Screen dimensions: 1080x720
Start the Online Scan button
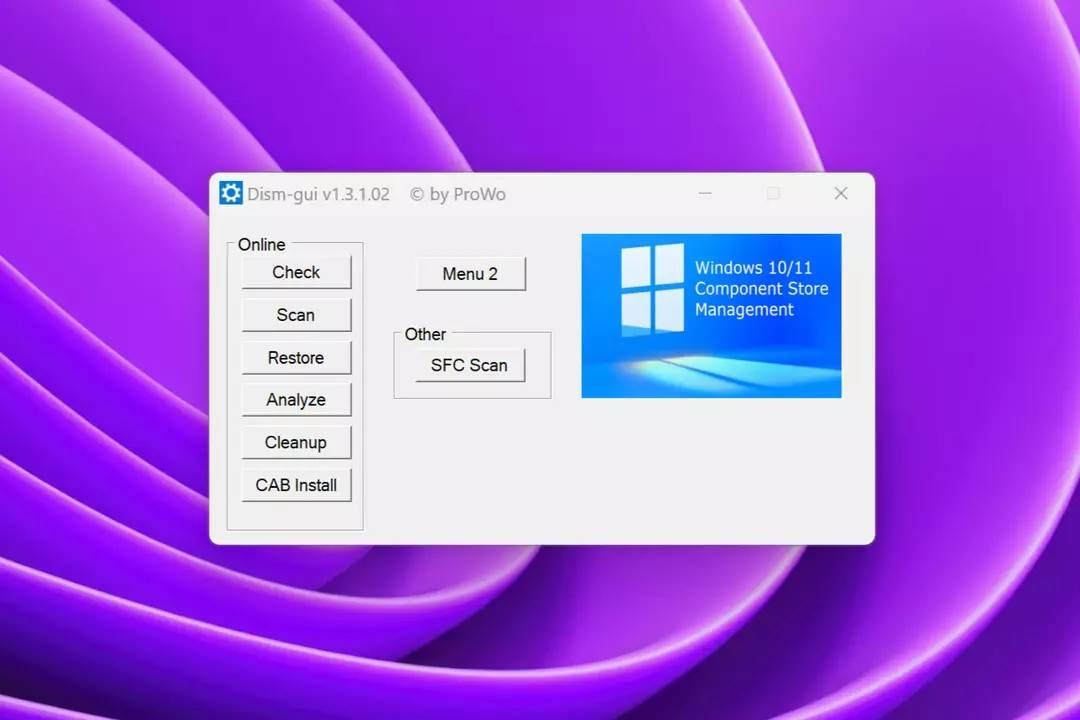pos(296,315)
